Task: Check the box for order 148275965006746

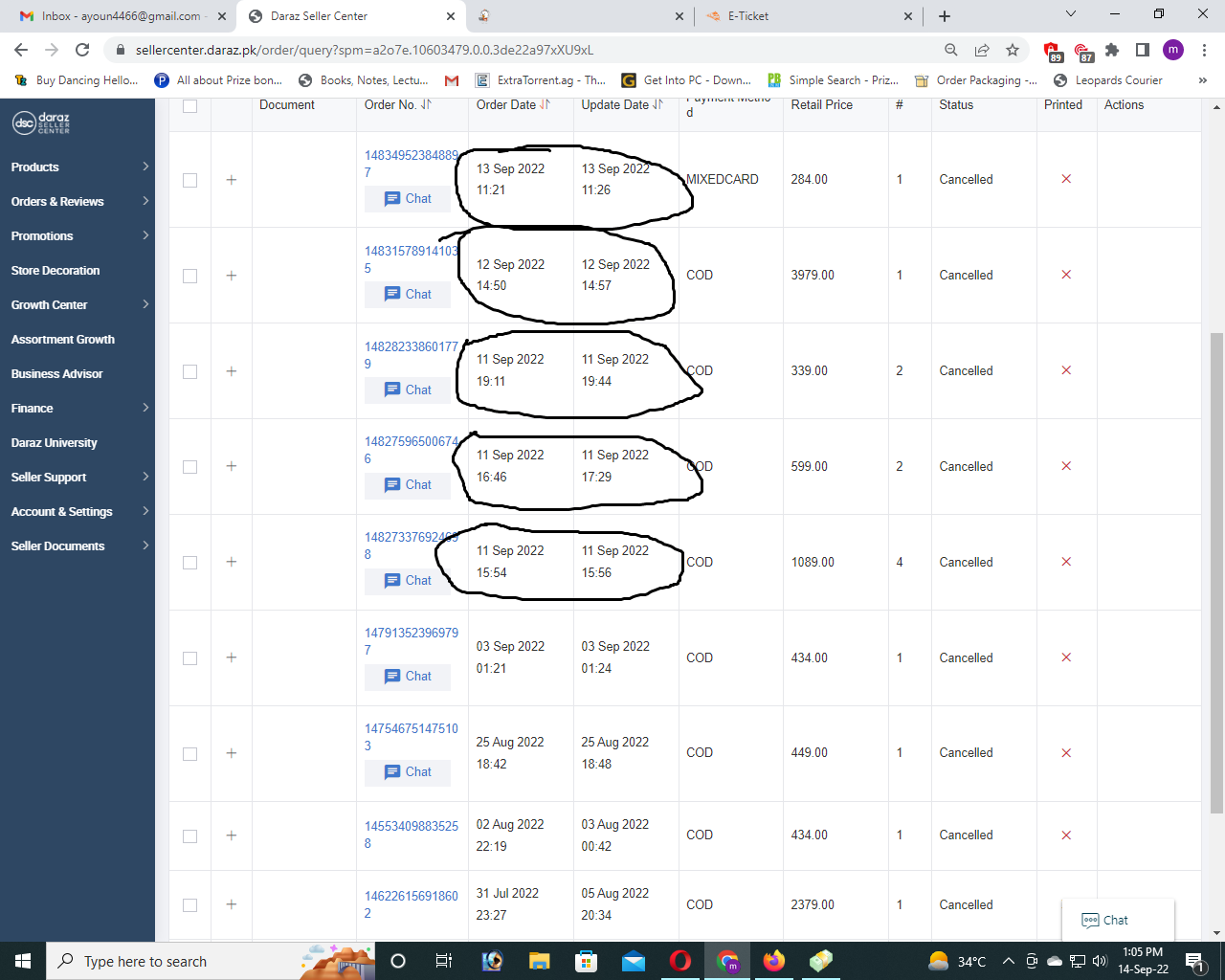Action: coord(189,467)
